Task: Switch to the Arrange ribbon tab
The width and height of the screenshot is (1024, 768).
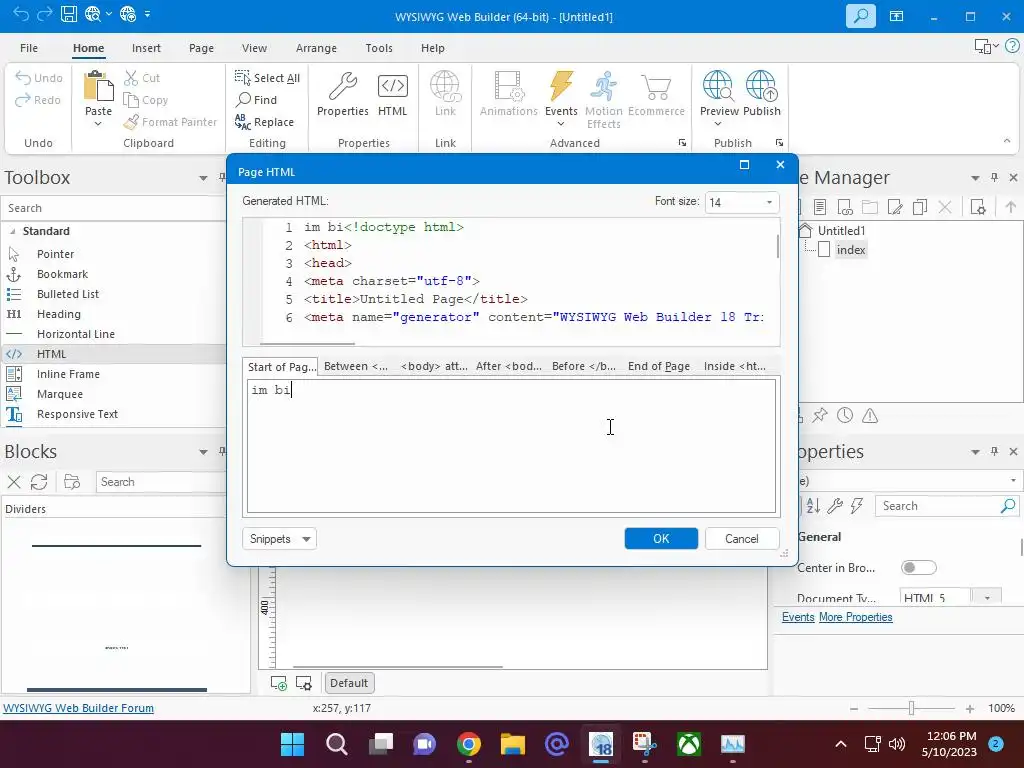Action: tap(316, 48)
